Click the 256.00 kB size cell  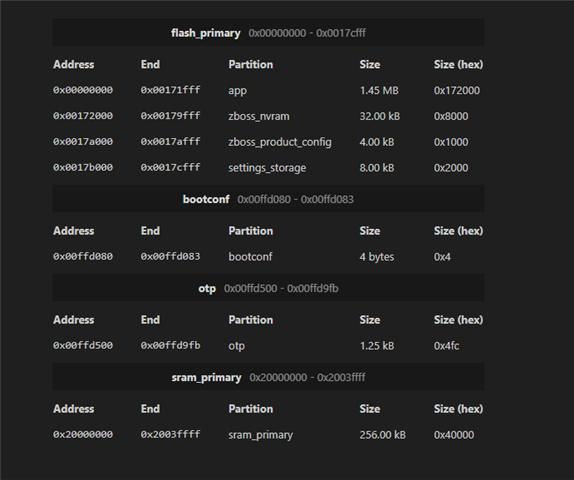point(383,435)
